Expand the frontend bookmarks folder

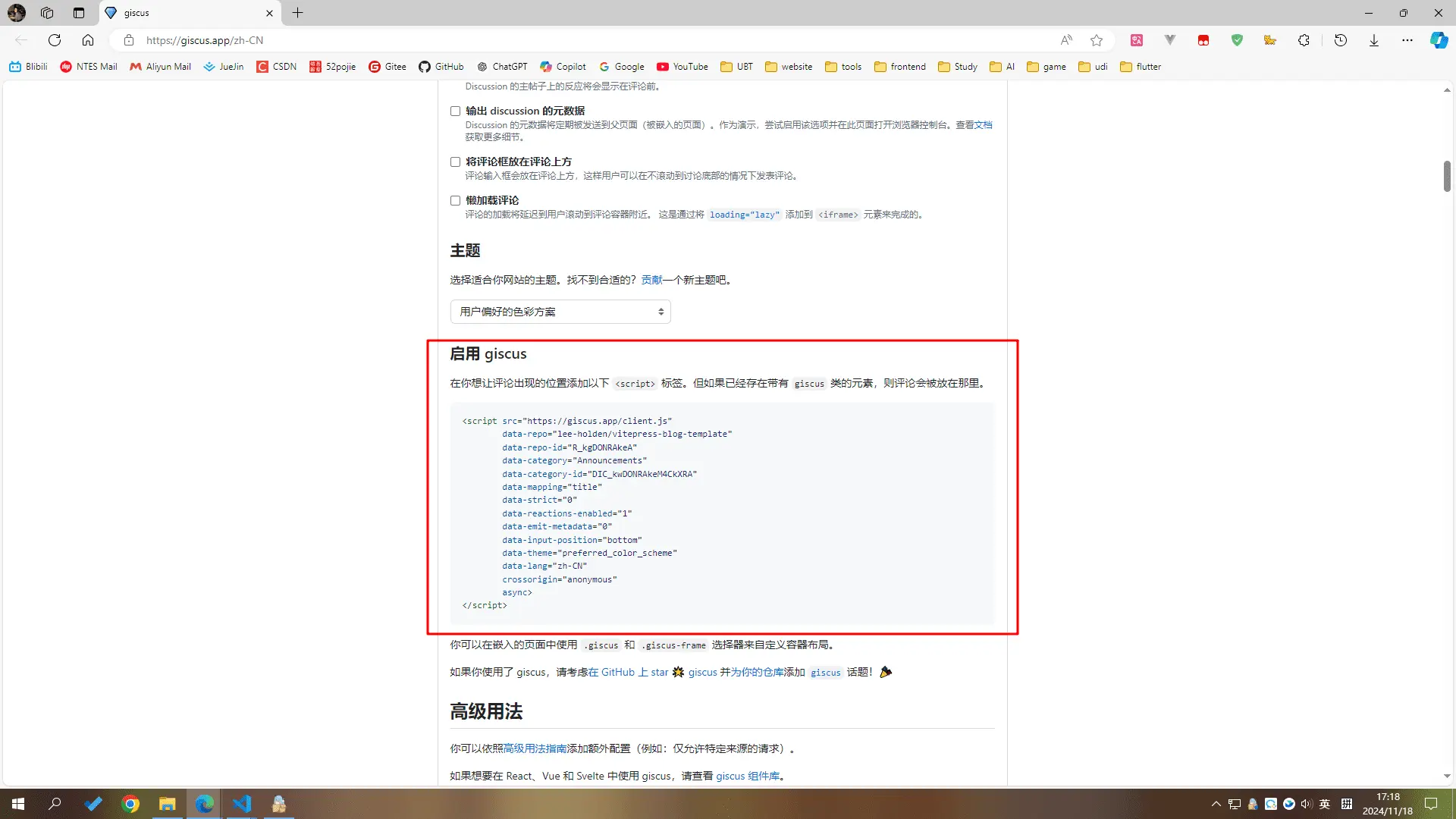pyautogui.click(x=899, y=67)
